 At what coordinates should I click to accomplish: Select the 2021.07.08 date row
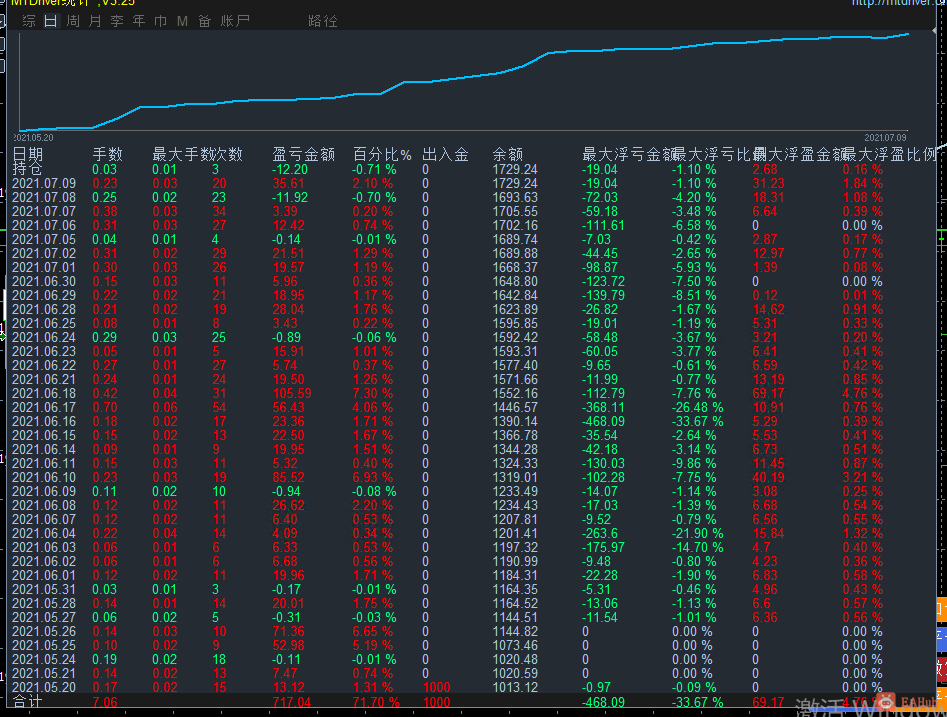pyautogui.click(x=44, y=197)
